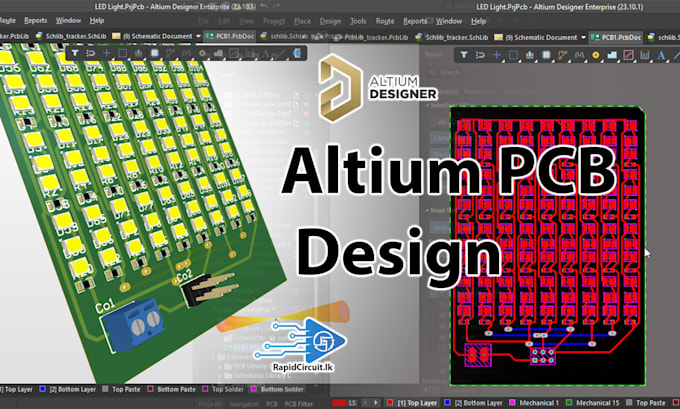The image size is (680, 409).
Task: Open the (9) Schematic Document group in right window
Action: click(536, 37)
